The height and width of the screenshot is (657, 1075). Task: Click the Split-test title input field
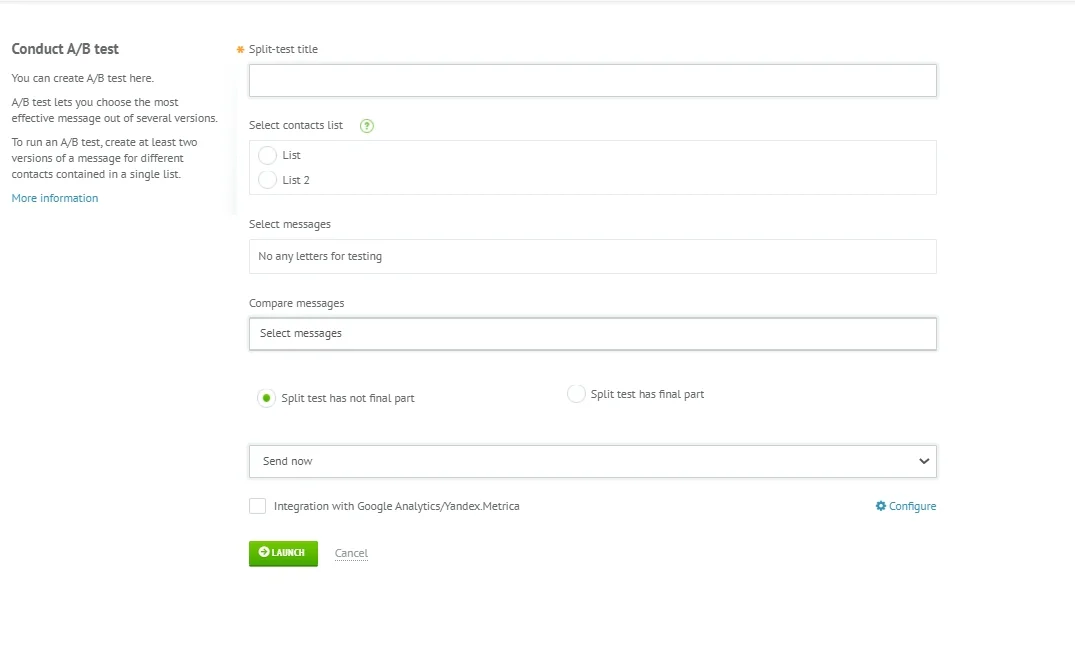tap(592, 80)
